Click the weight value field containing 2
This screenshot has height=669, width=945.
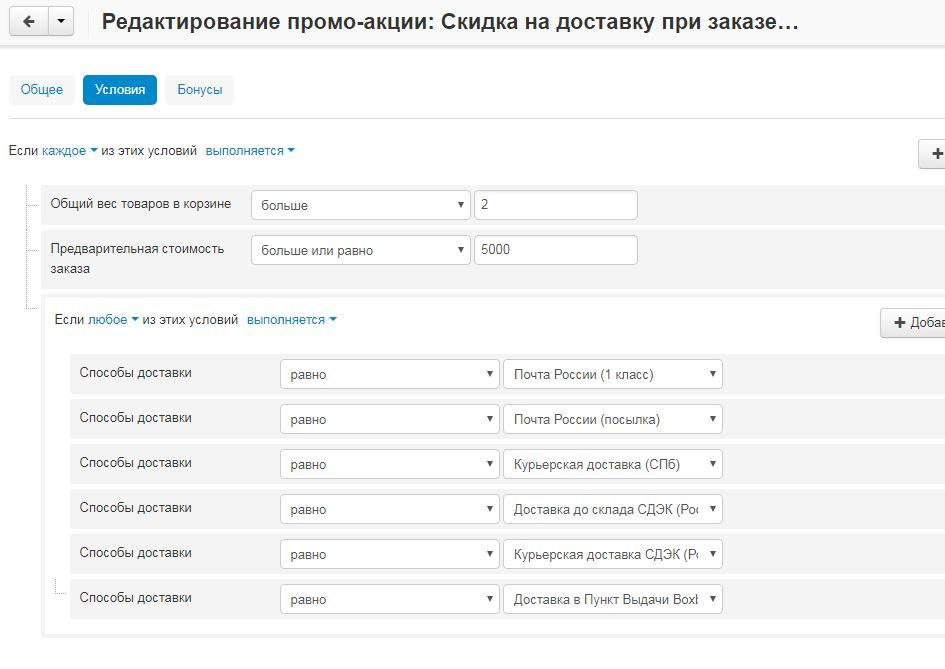555,204
